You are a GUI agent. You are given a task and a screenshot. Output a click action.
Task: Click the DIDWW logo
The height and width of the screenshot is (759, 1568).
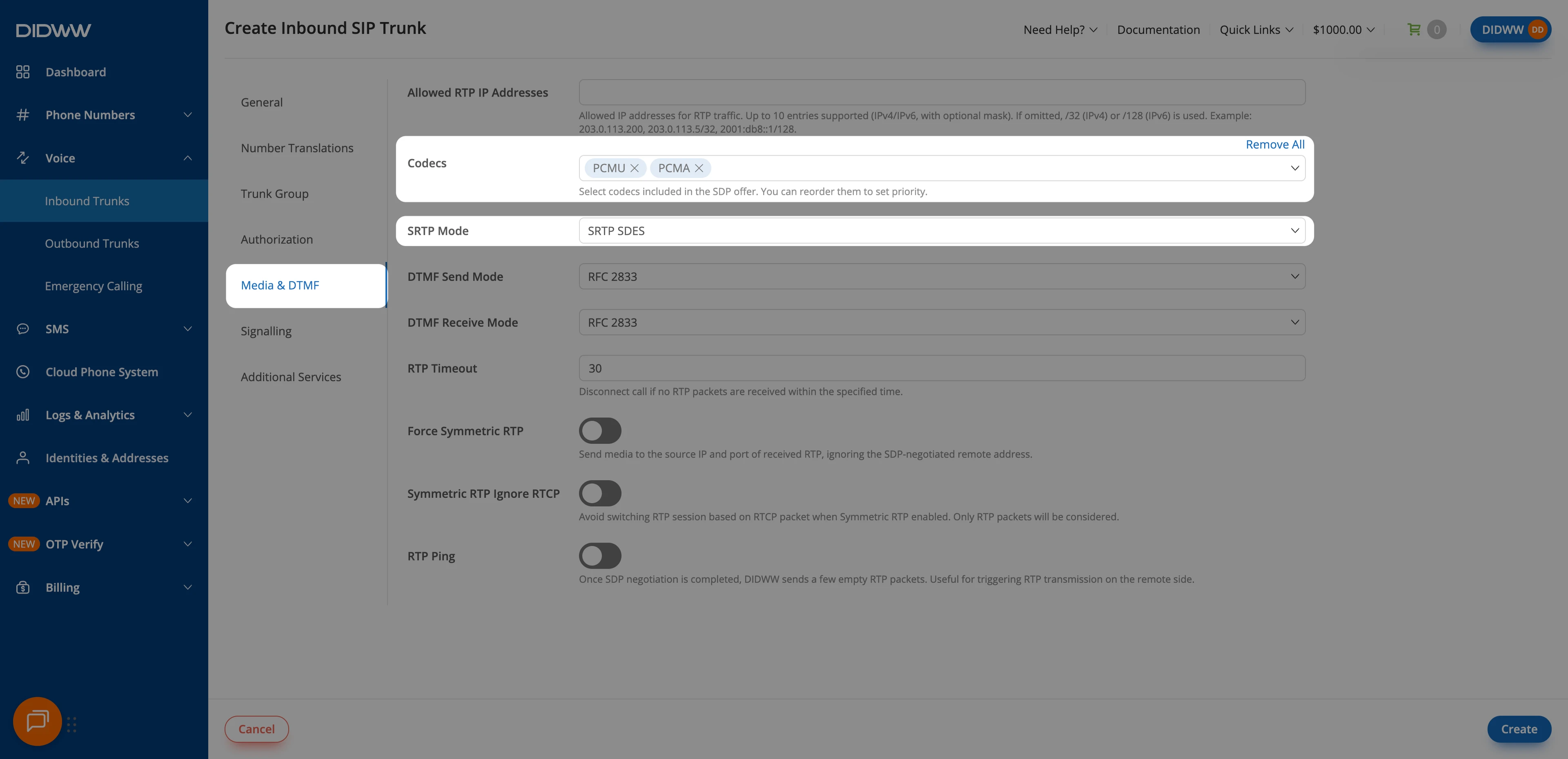[53, 31]
